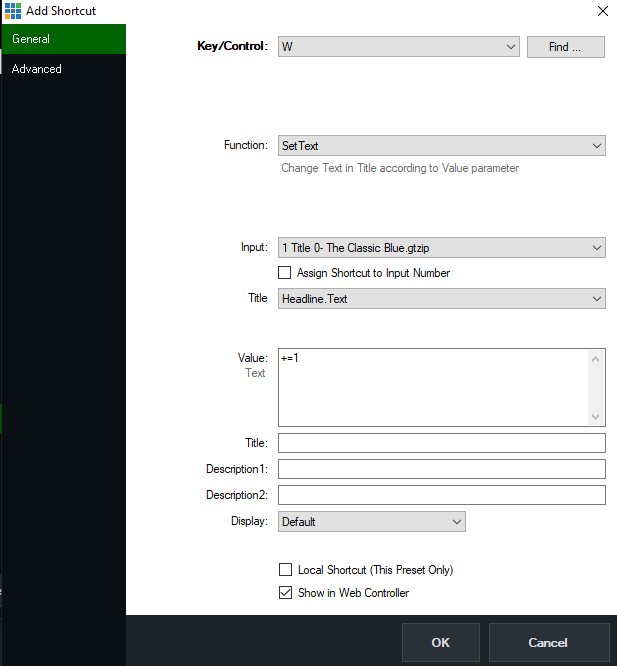
Task: Enable Assign Shortcut to Input Number
Action: point(285,273)
